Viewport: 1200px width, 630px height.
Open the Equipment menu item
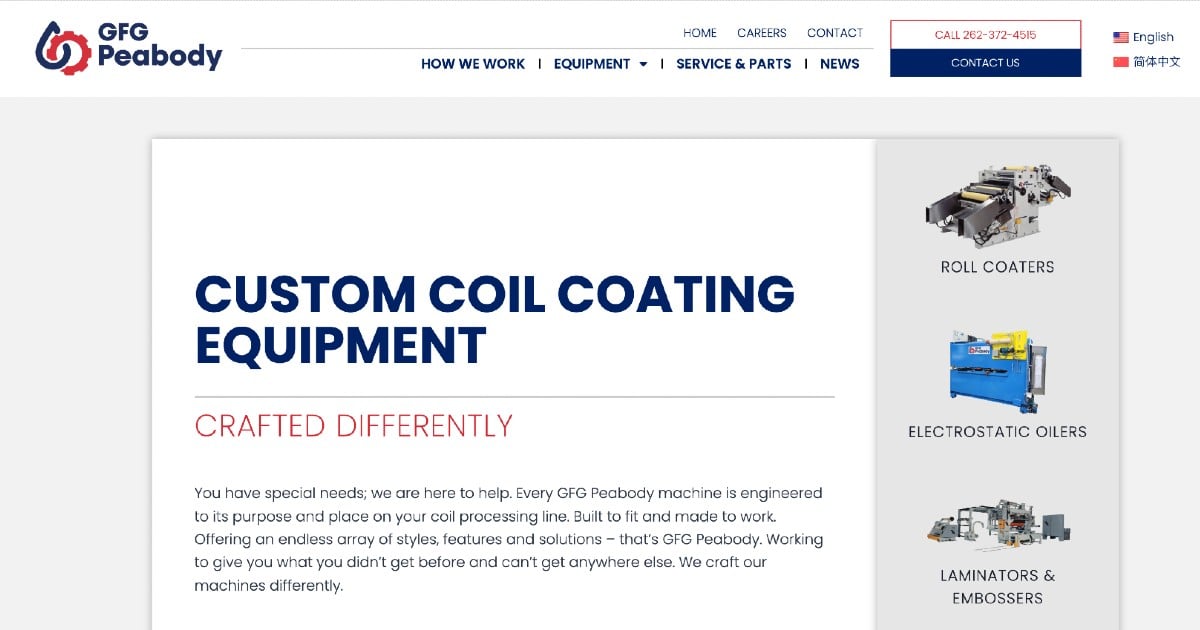[x=592, y=64]
